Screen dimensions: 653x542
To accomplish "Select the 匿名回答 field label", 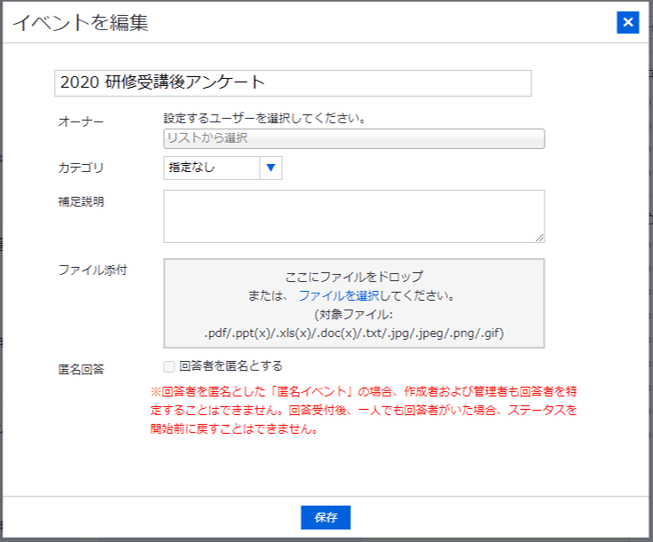I will (x=81, y=367).
